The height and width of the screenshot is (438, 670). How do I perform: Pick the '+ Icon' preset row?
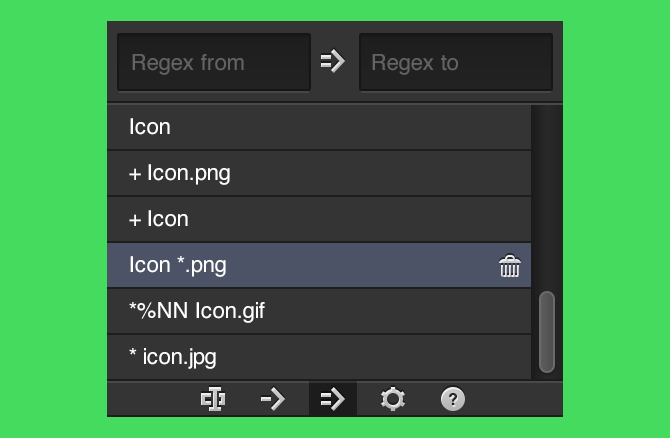click(159, 219)
